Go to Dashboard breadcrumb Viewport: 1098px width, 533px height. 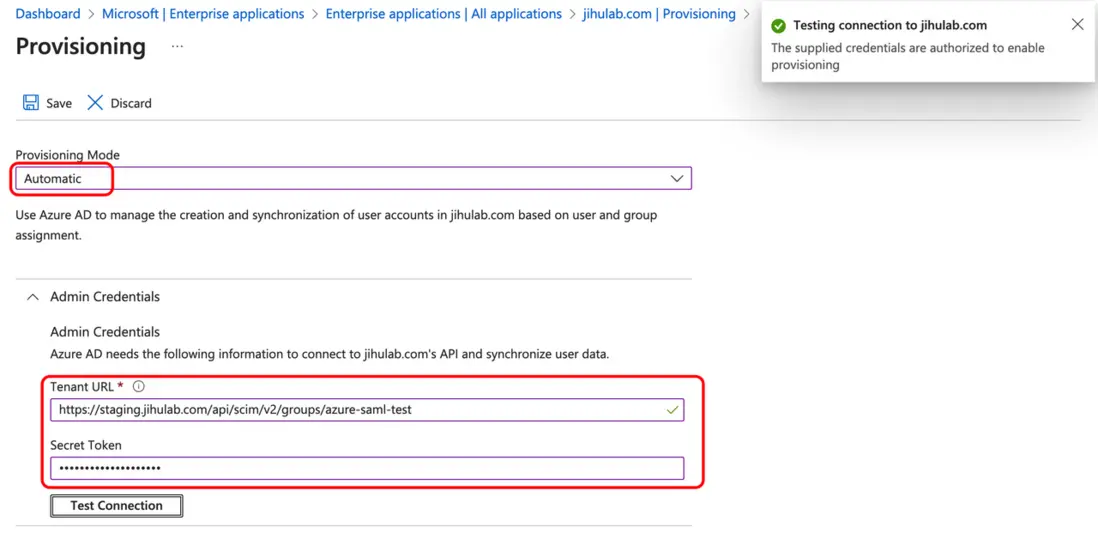point(48,14)
